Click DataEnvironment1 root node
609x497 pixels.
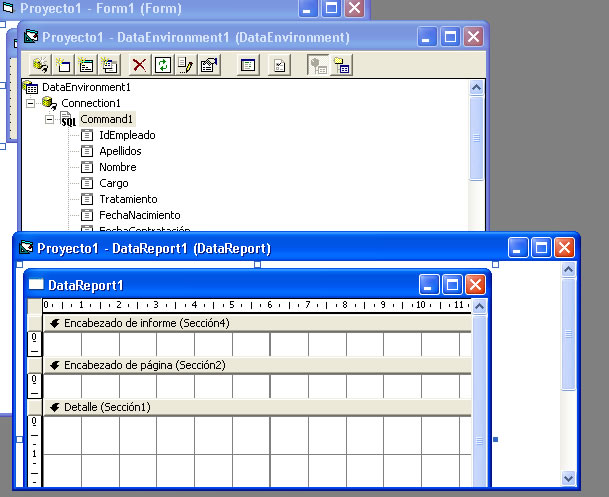85,87
